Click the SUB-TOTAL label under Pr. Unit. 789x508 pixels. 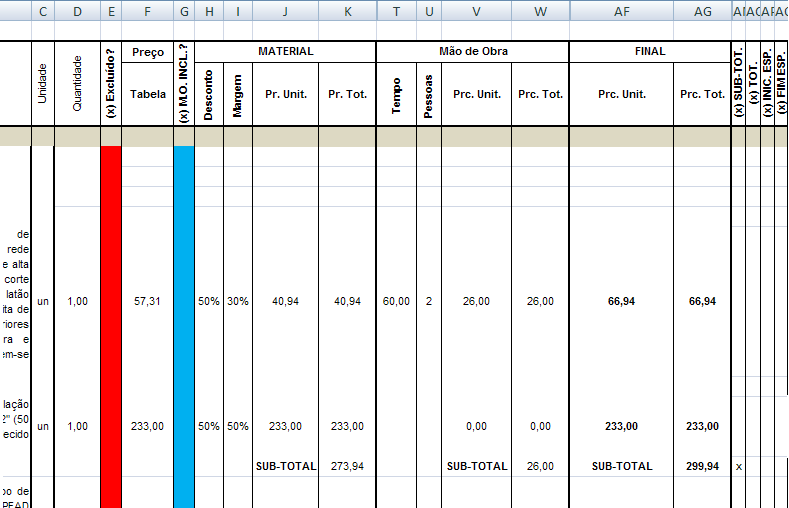click(x=286, y=466)
